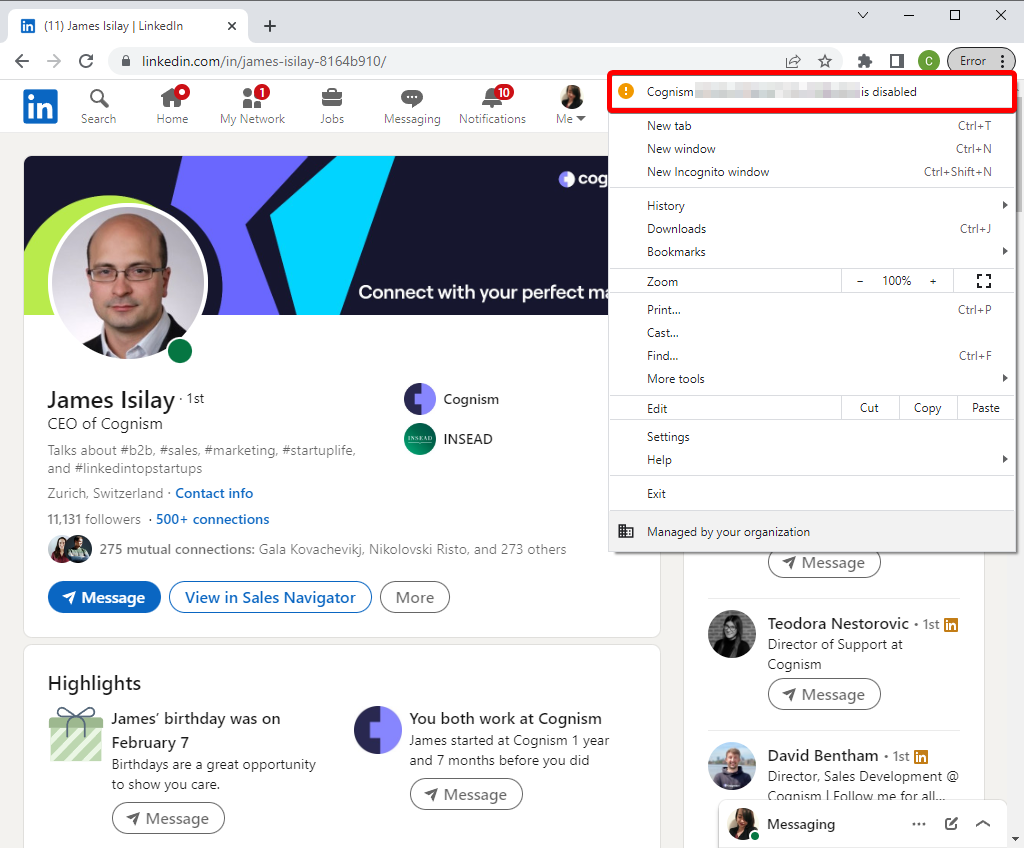The image size is (1024, 848).
Task: Decrease zoom with the minus button
Action: point(860,281)
